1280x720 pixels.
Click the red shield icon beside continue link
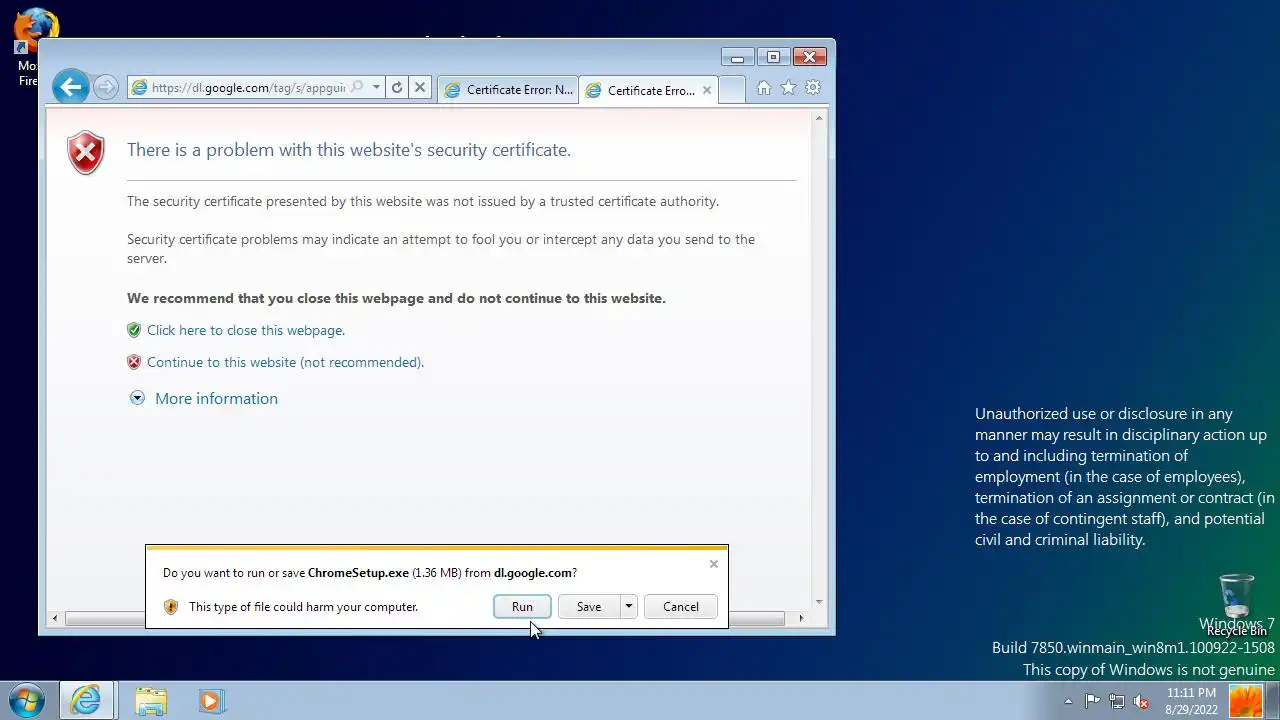pos(134,362)
